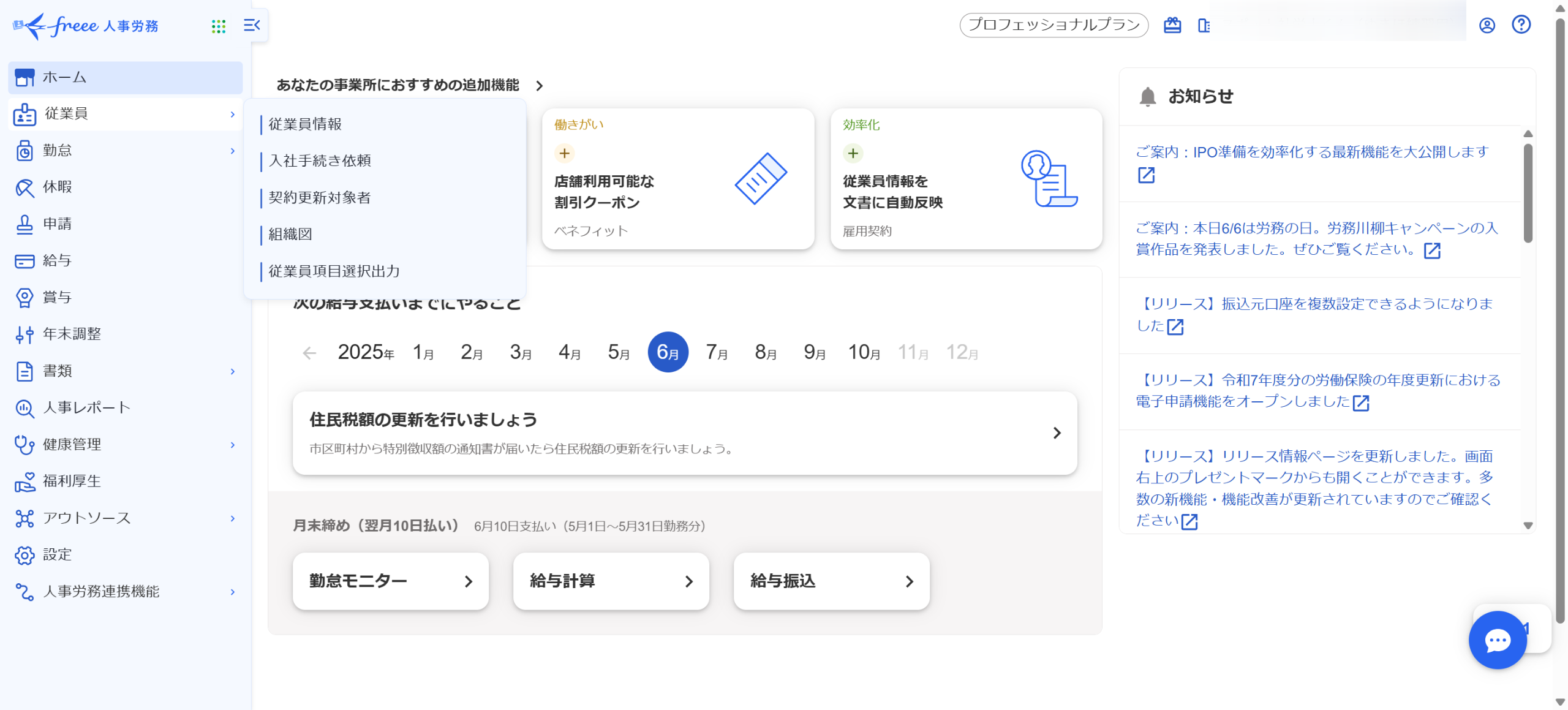
Task: Open the IPO準備 announcement link
Action: click(x=1311, y=152)
